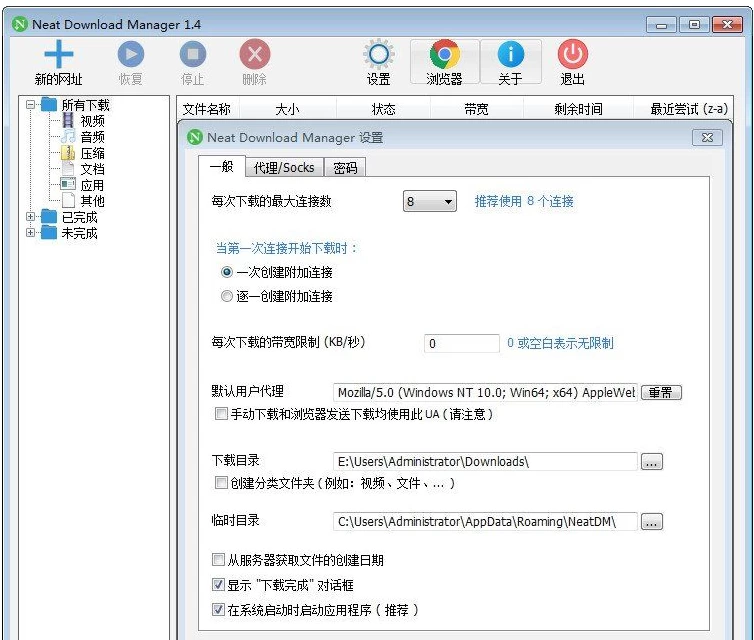Open the max connections dropdown showing 8
This screenshot has height=640, width=754.
pyautogui.click(x=430, y=202)
